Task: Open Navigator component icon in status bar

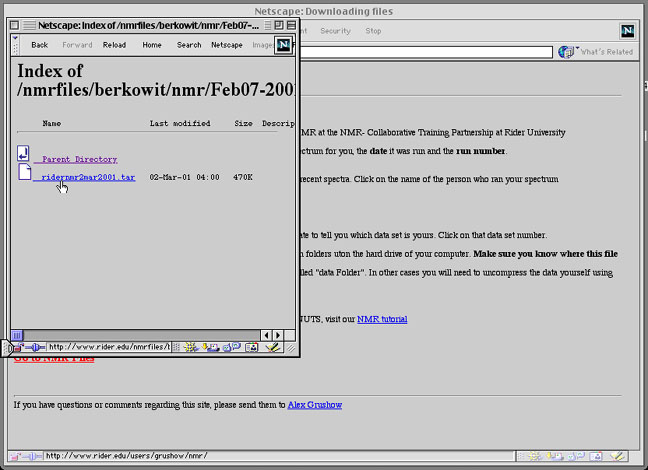Action: [191, 347]
